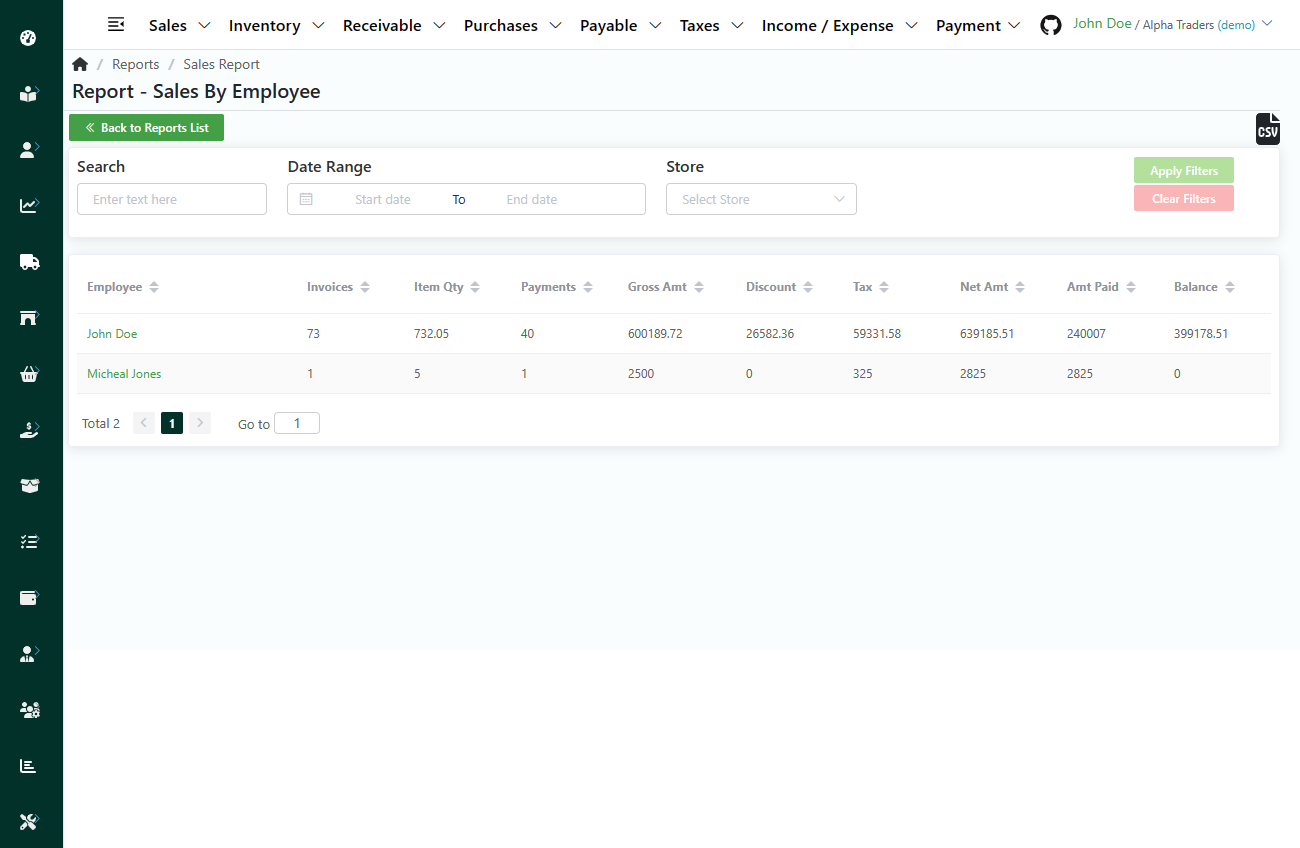
Task: Collapse the sidebar with the menu fold icon
Action: pyautogui.click(x=116, y=24)
